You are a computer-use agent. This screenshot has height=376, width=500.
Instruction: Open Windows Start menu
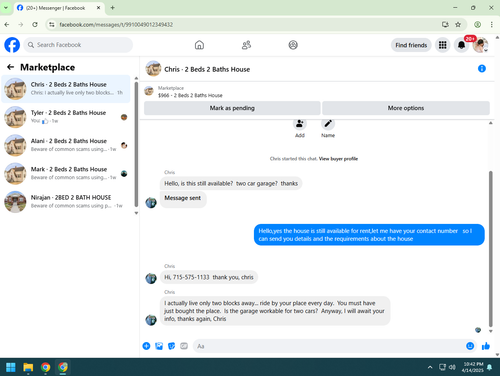pyautogui.click(x=11, y=367)
